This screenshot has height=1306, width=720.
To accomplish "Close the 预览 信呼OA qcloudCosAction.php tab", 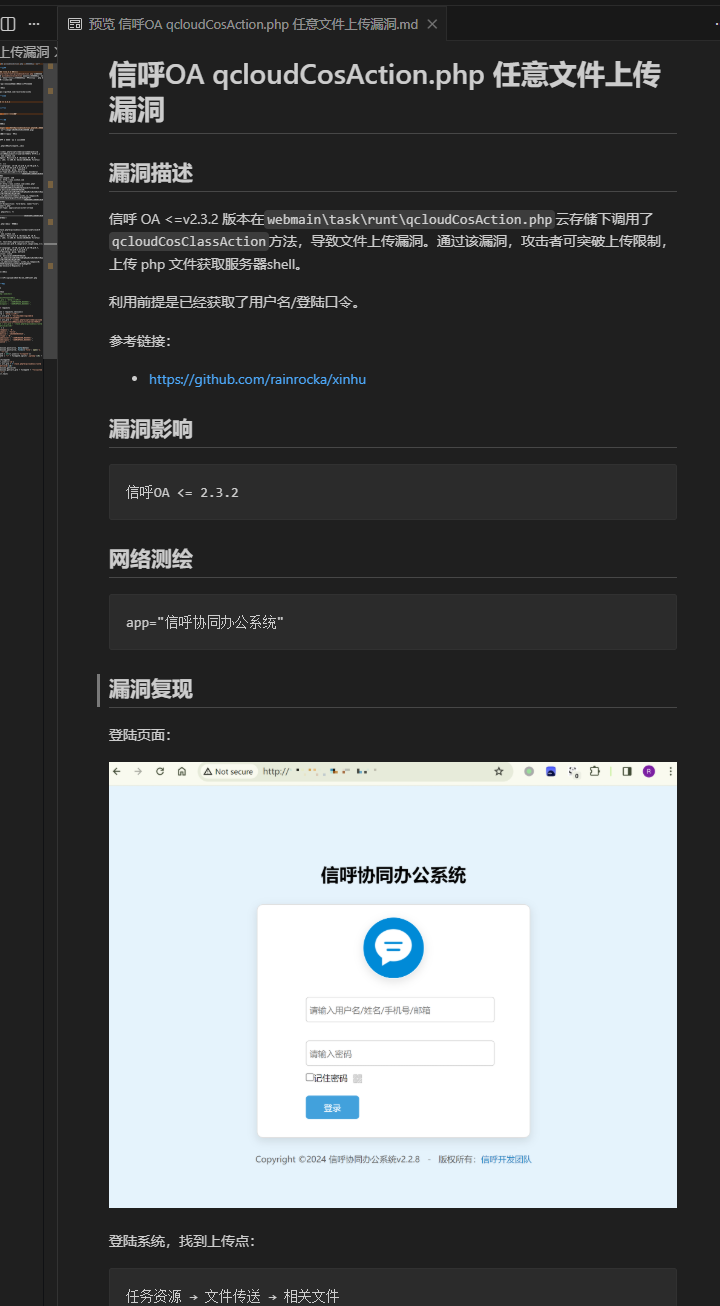I will click(x=432, y=24).
